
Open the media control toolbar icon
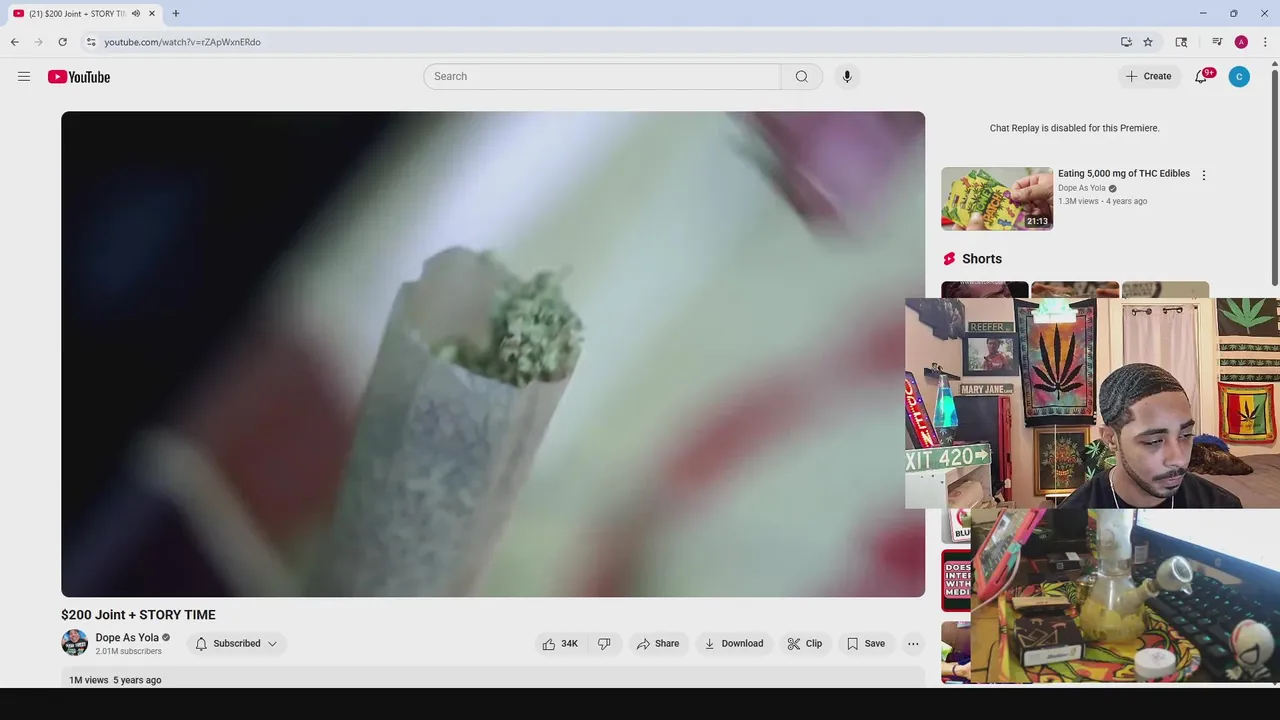click(x=1217, y=42)
